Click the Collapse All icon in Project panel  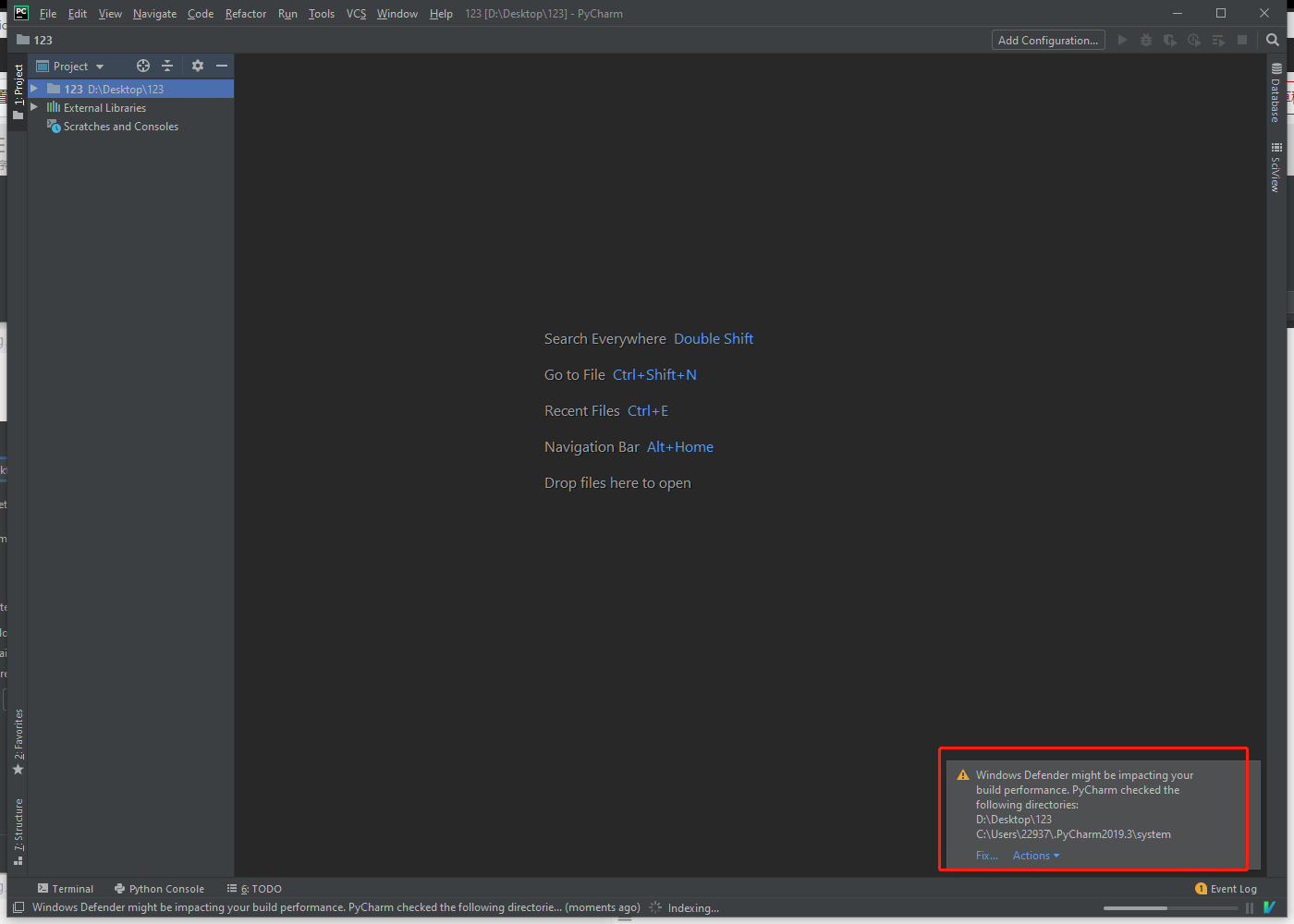pos(167,66)
